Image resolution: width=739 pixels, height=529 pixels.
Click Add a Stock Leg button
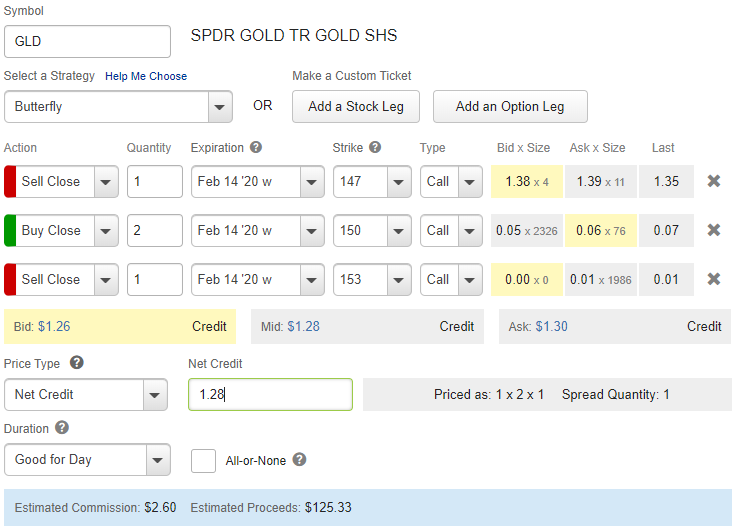tap(356, 107)
